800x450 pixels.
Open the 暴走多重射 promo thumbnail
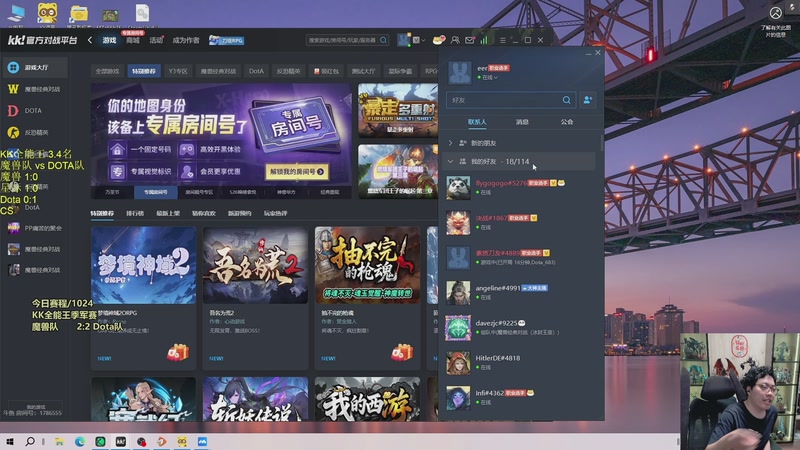398,110
